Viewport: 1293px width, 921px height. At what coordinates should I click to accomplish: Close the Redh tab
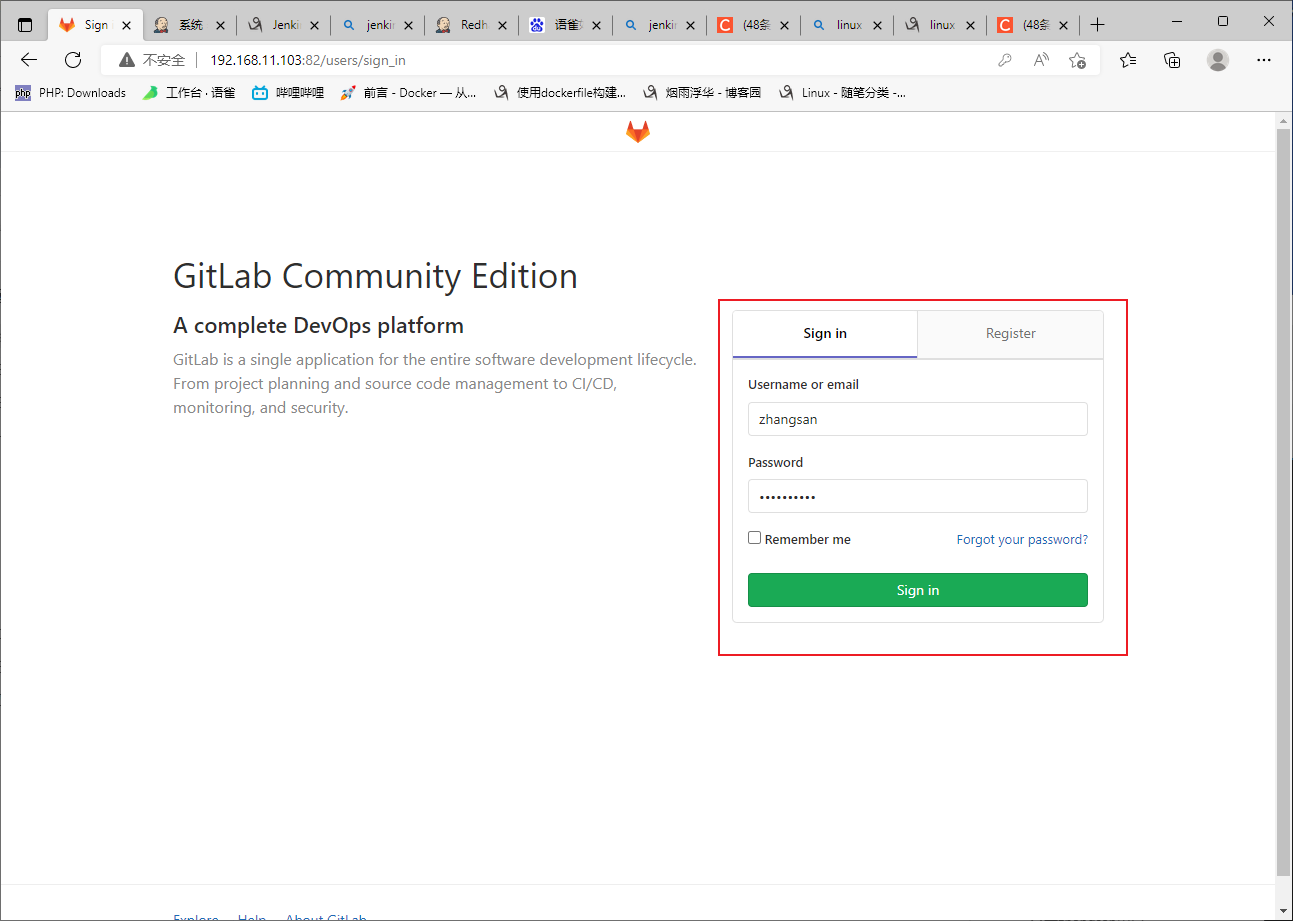click(x=502, y=25)
